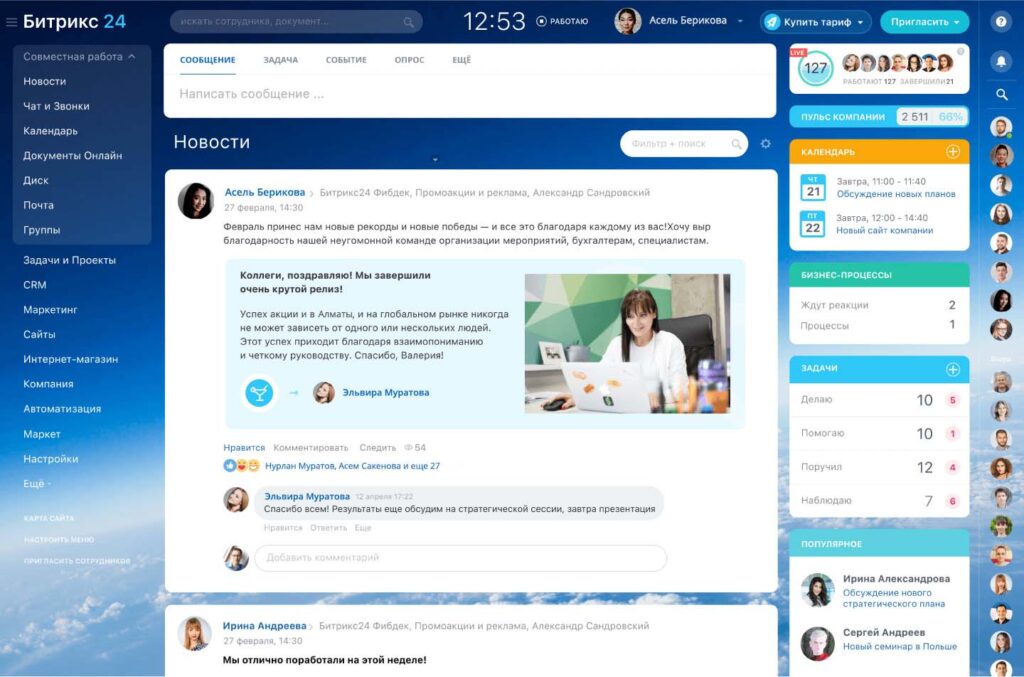Open Новый семинар в Польше post

pyautogui.click(x=899, y=646)
